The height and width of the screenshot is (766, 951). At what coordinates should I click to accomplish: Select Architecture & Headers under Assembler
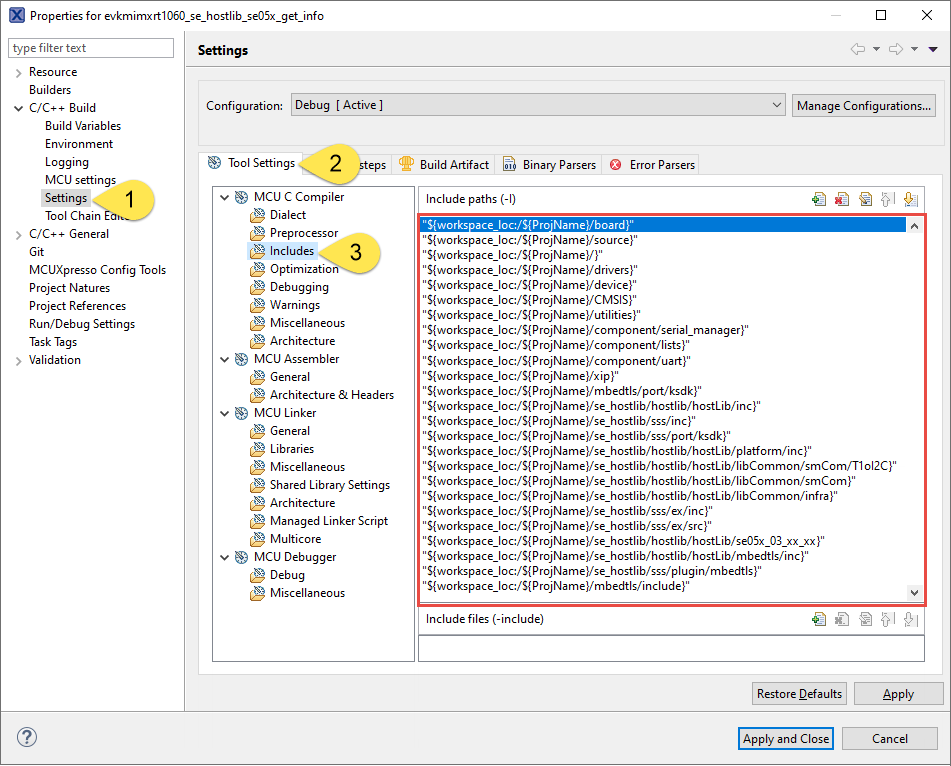pos(331,395)
